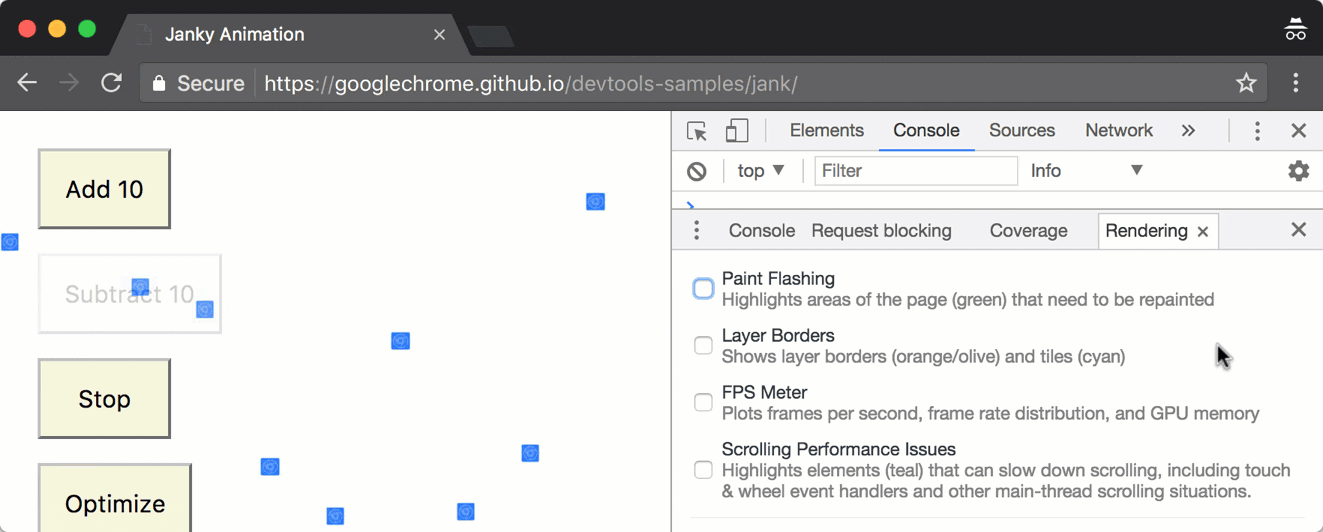
Task: Select the inspect element picker icon
Action: [x=697, y=131]
